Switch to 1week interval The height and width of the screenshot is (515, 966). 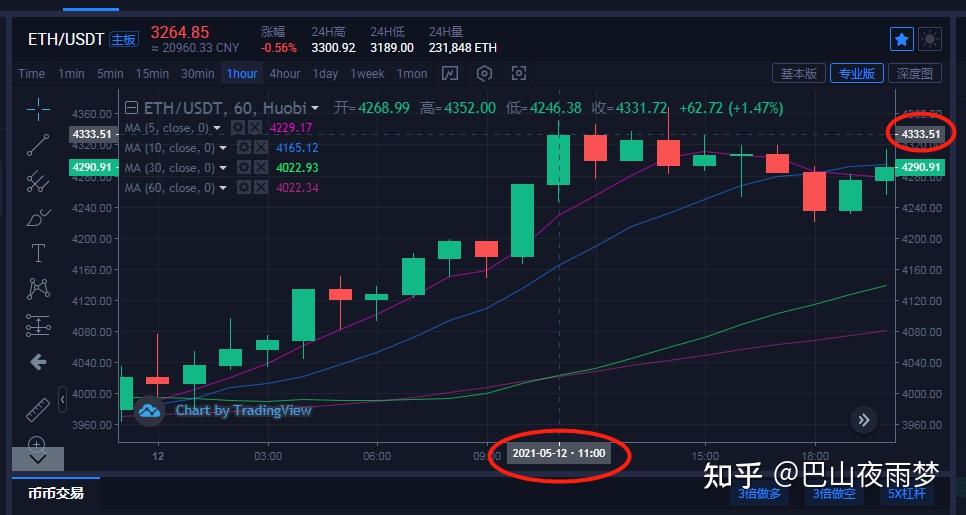[367, 74]
